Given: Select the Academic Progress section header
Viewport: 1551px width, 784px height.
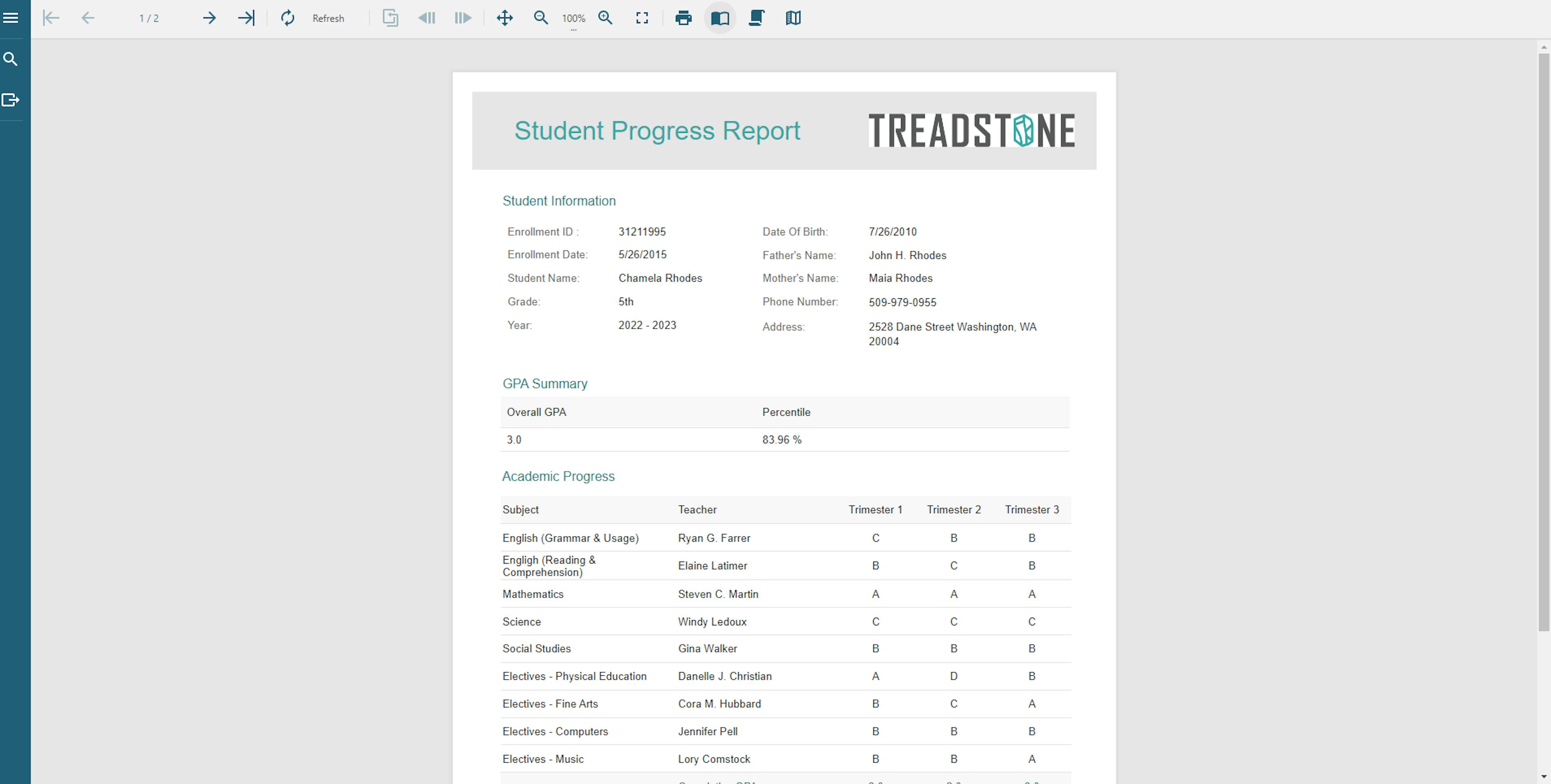Looking at the screenshot, I should coord(557,475).
